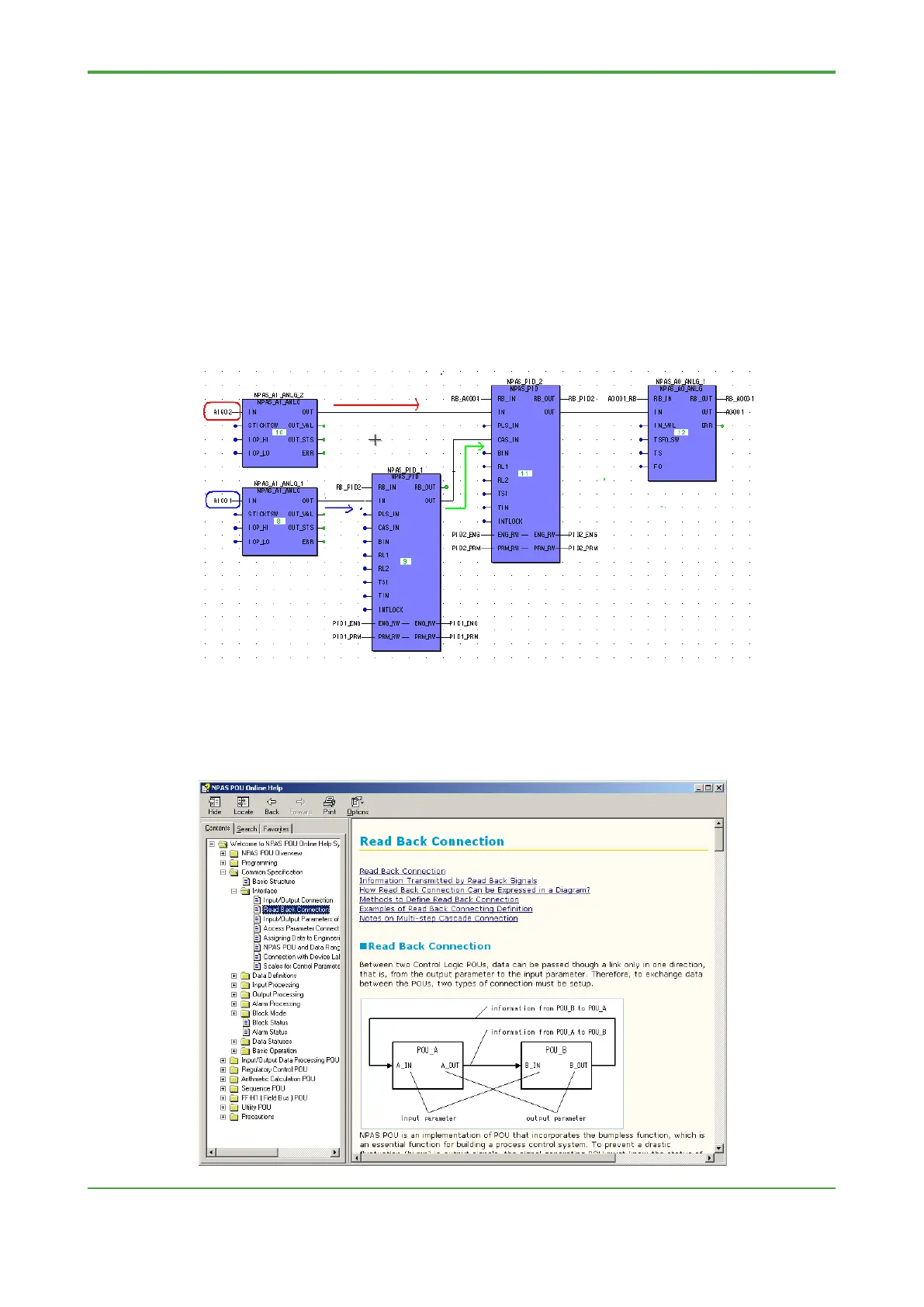Image resolution: width=924 pixels, height=1307 pixels.
Task: Print the help topic via Print icon
Action: pos(329,805)
